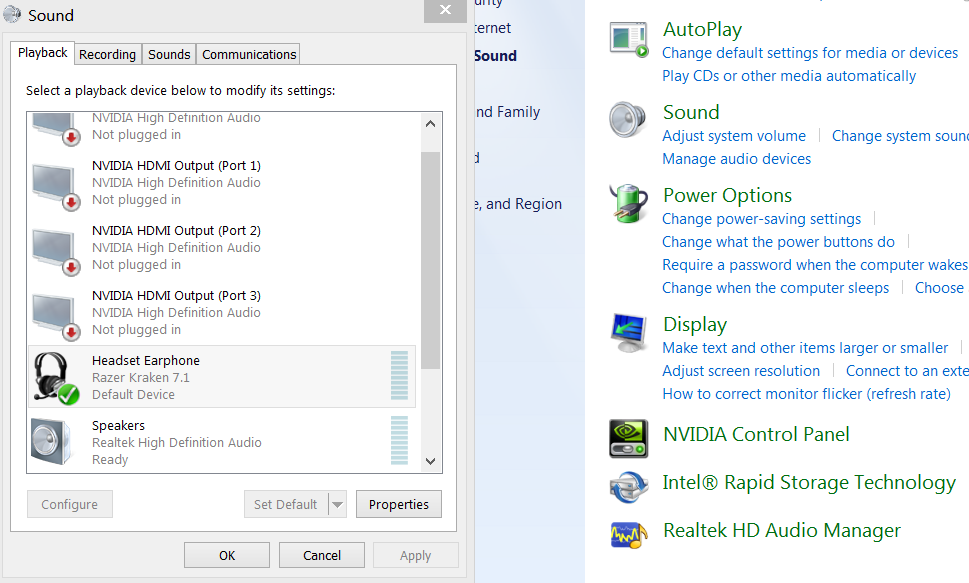This screenshot has height=583, width=969.
Task: Open NVIDIA Control Panel link
Action: tap(756, 435)
